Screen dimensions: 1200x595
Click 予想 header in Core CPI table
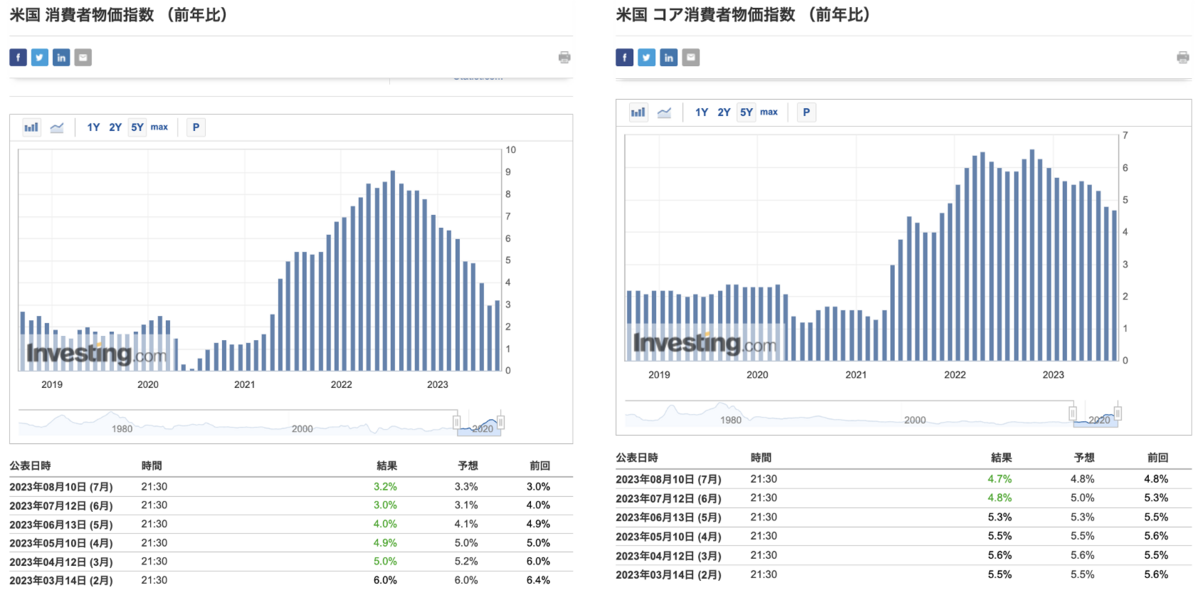click(x=1086, y=457)
